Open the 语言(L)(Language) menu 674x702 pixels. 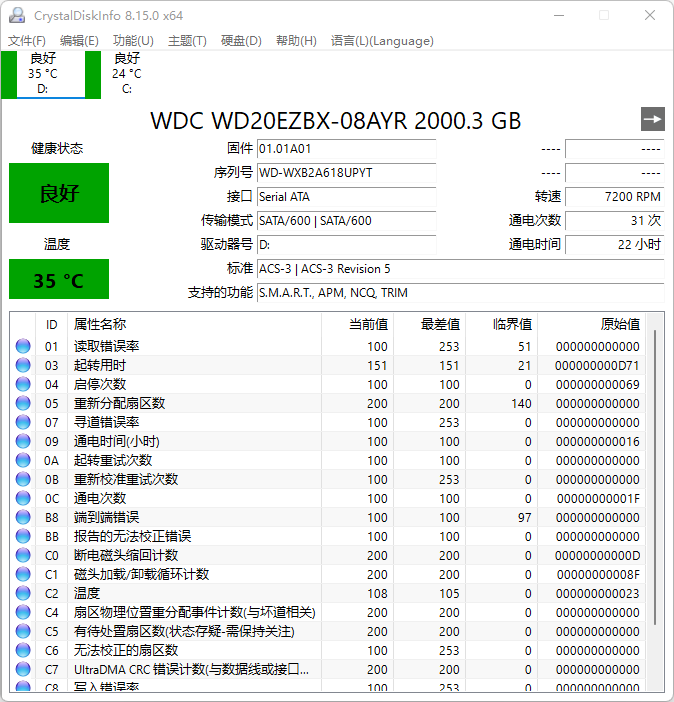click(x=382, y=41)
